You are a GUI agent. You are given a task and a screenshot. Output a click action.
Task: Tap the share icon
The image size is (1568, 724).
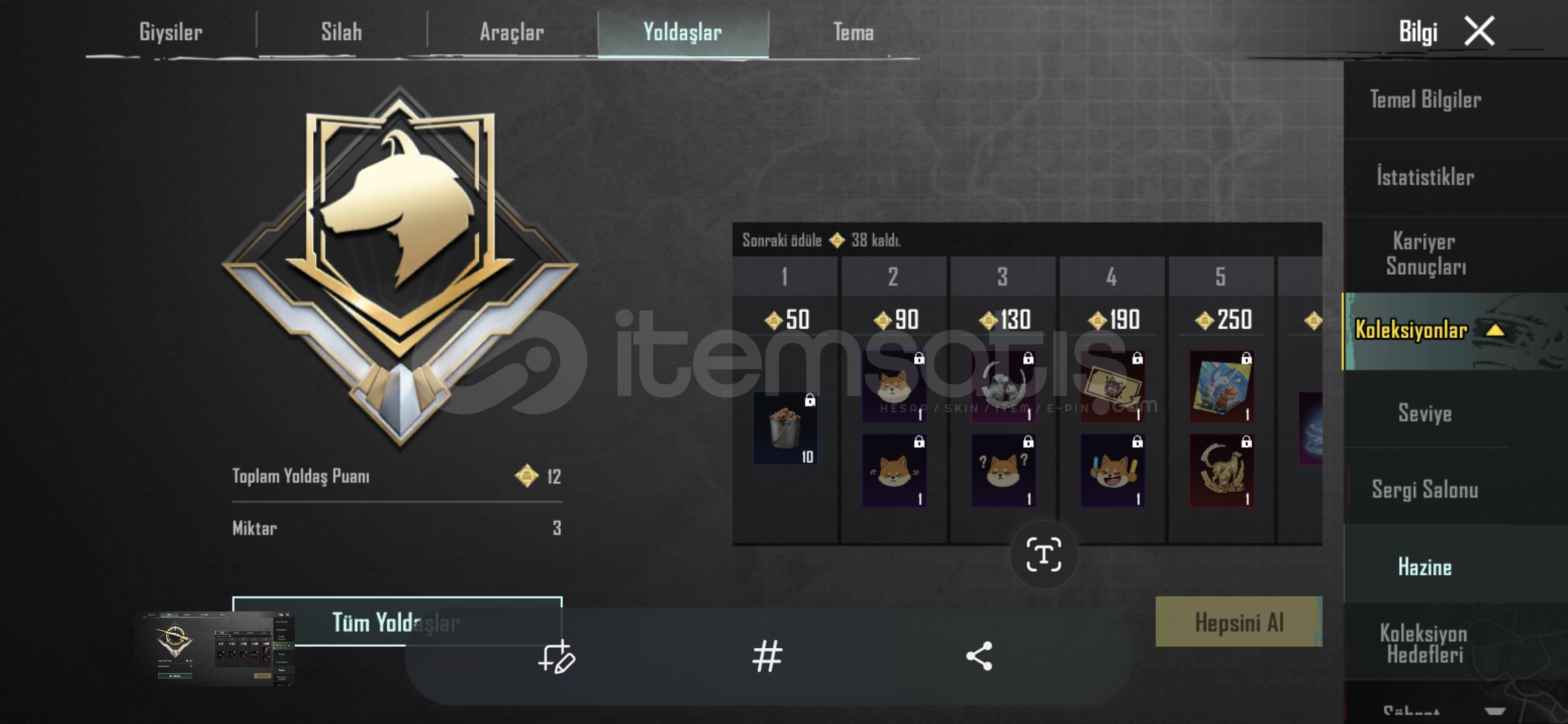click(979, 656)
